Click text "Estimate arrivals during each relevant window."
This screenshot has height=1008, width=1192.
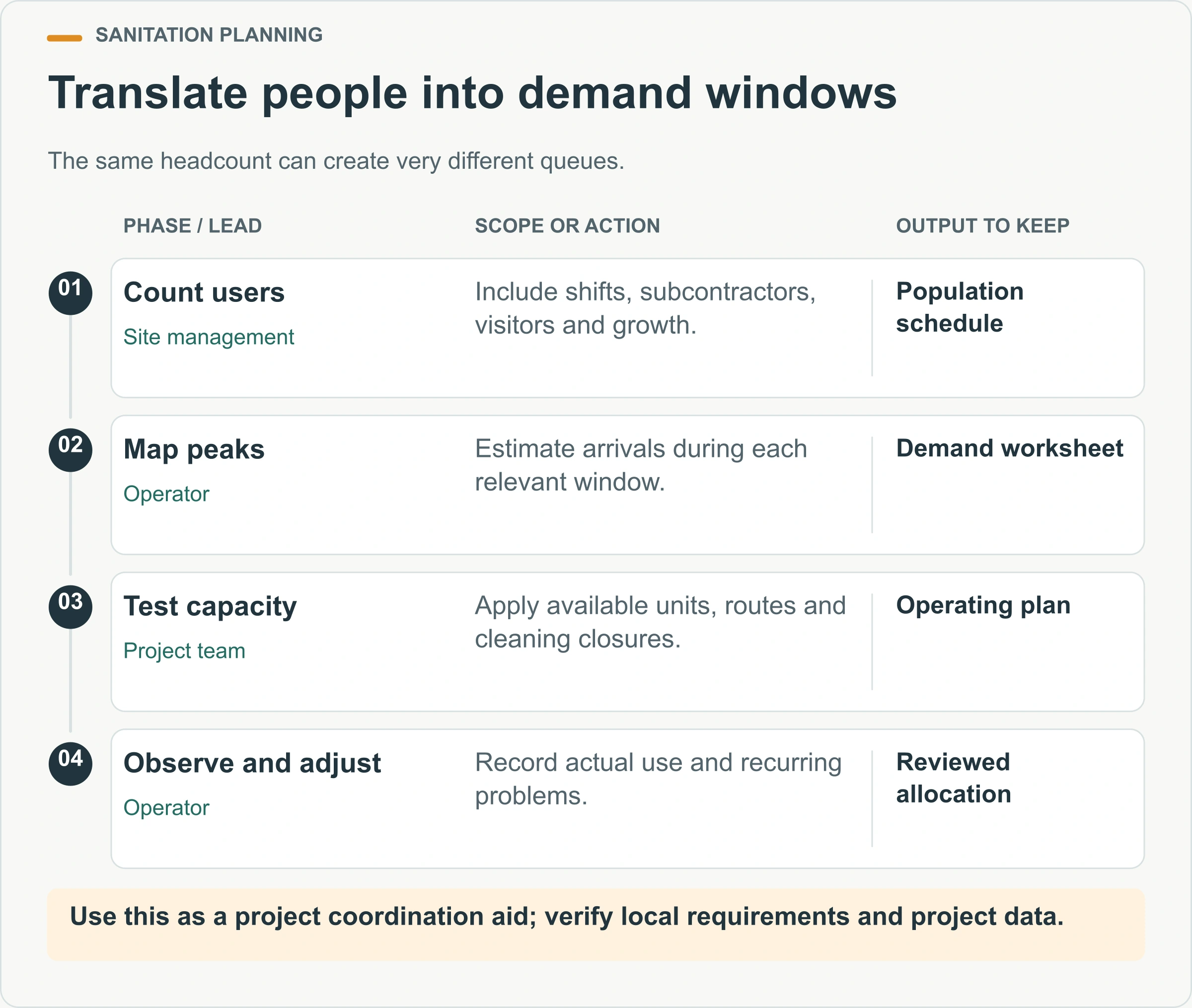click(x=641, y=465)
